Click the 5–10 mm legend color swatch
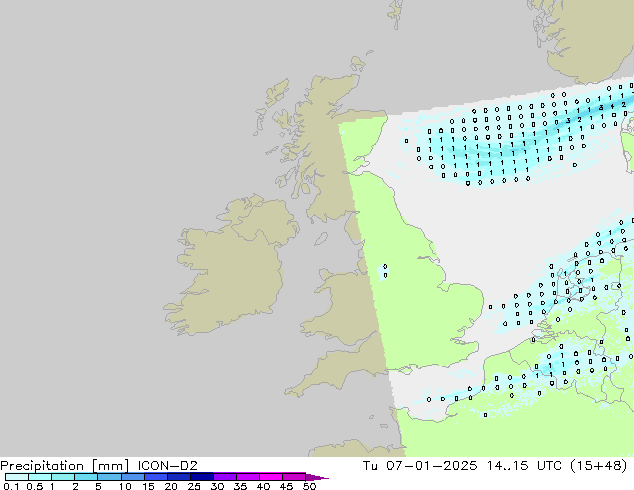 click(109, 477)
